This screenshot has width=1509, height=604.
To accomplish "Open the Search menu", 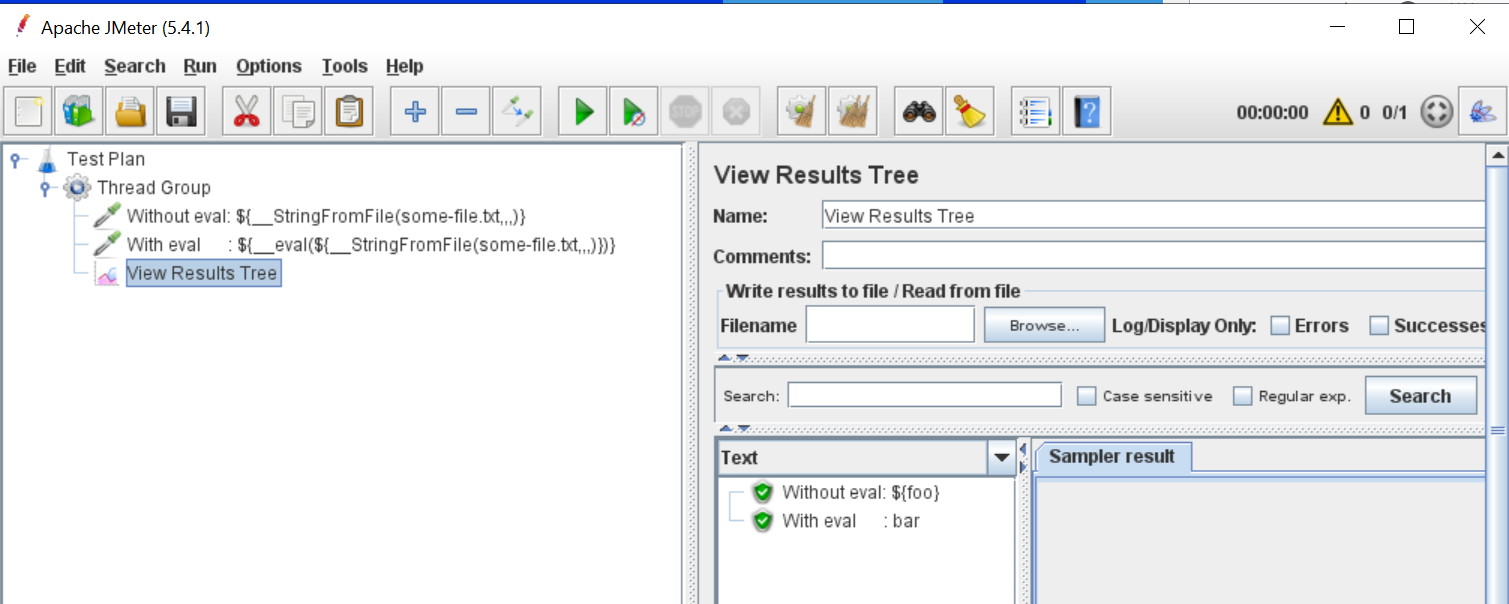I will point(135,66).
